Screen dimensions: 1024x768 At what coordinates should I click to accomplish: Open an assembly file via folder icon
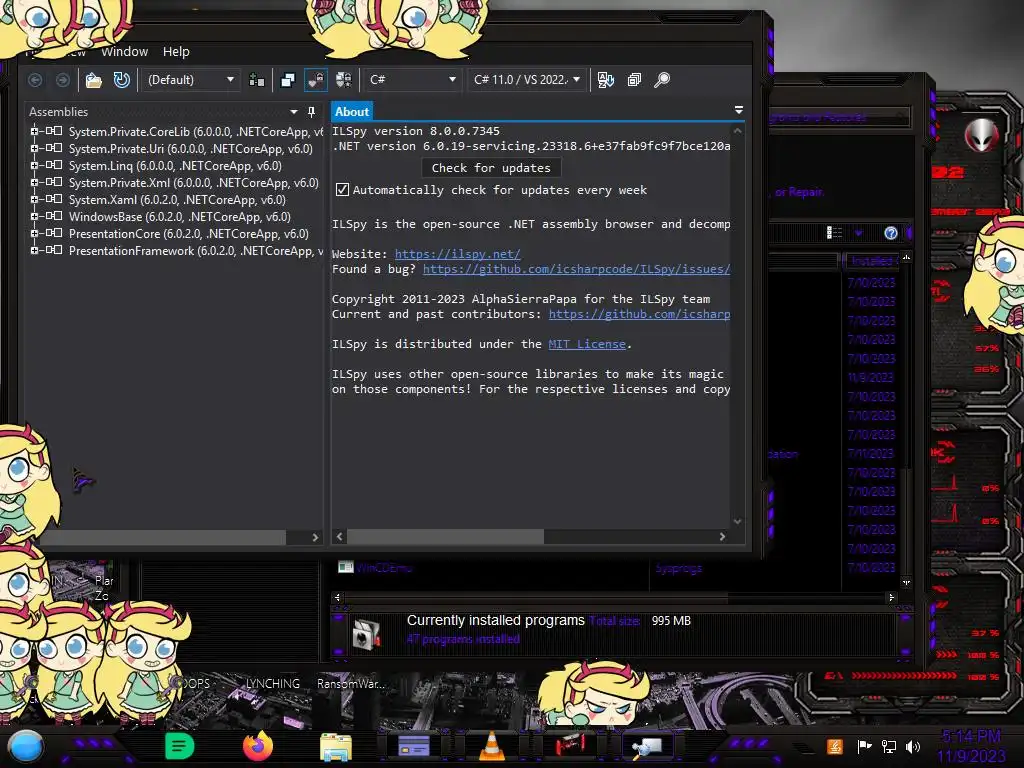(x=93, y=80)
